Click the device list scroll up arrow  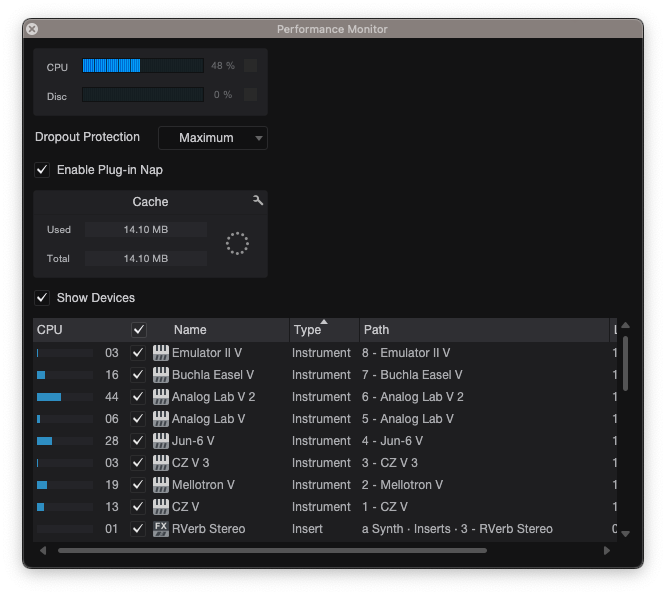625,326
